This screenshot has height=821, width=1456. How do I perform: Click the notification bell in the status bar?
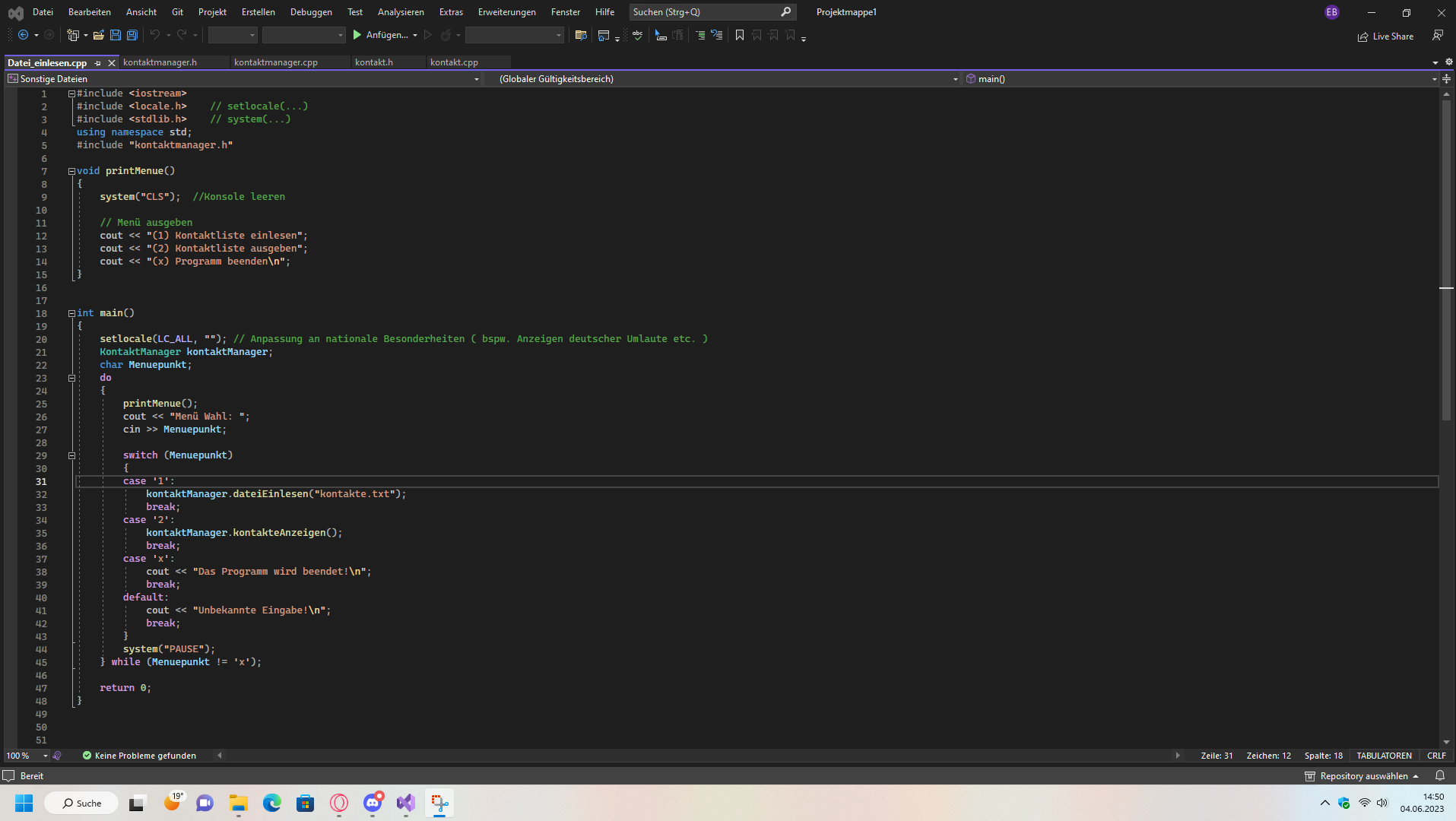point(1441,775)
